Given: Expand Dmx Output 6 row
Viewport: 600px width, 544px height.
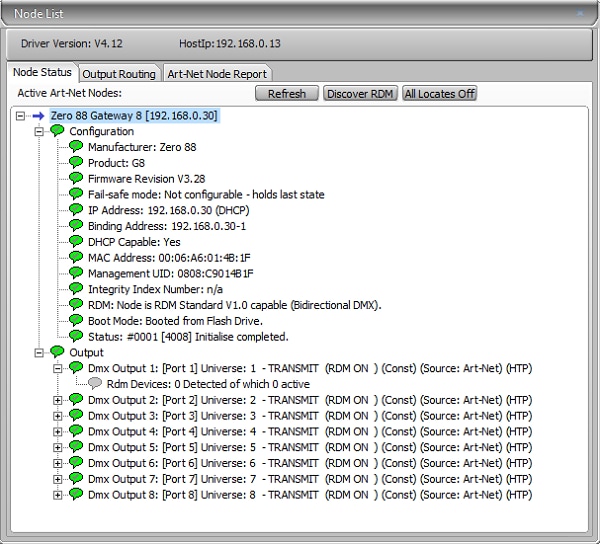Looking at the screenshot, I should click(x=58, y=463).
